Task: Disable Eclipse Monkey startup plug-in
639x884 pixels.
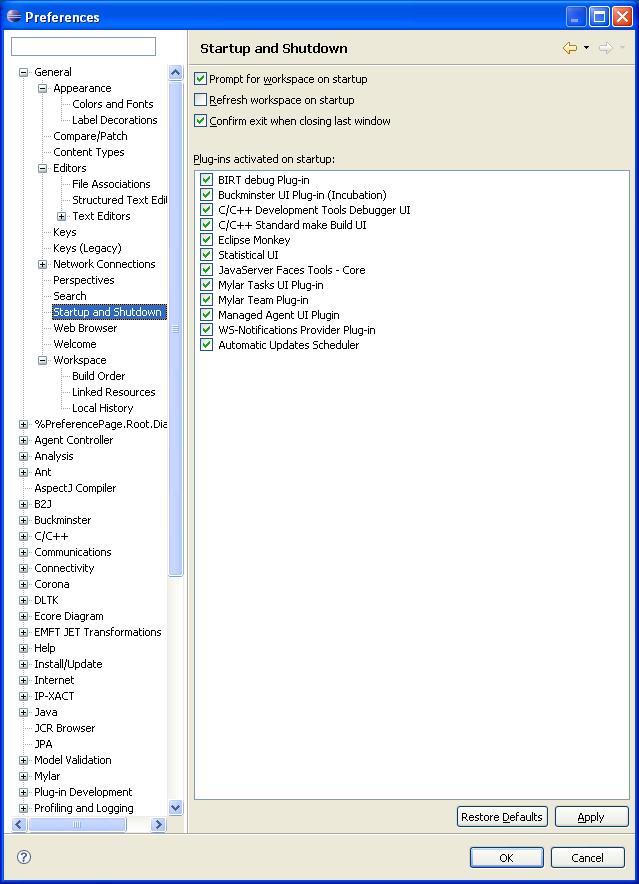Action: (206, 240)
